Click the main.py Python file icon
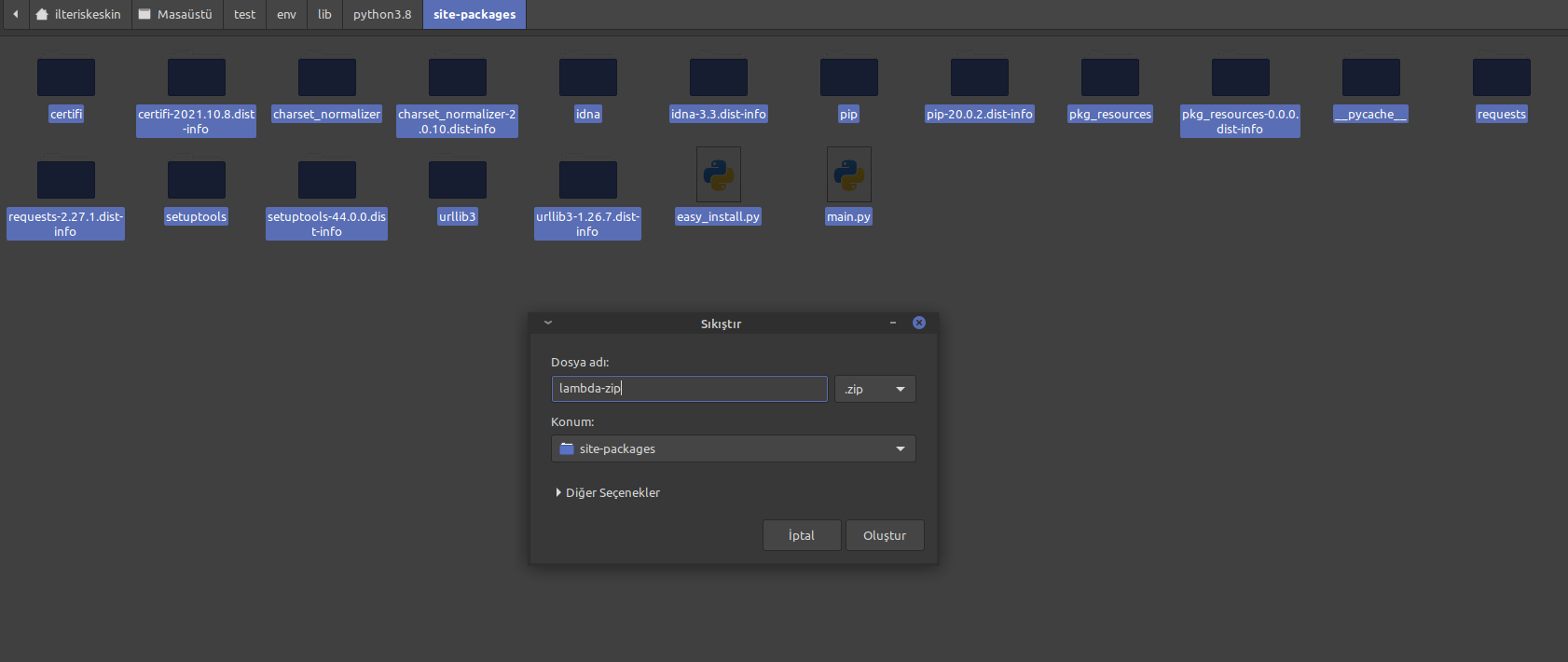This screenshot has height=662, width=1568. click(848, 174)
